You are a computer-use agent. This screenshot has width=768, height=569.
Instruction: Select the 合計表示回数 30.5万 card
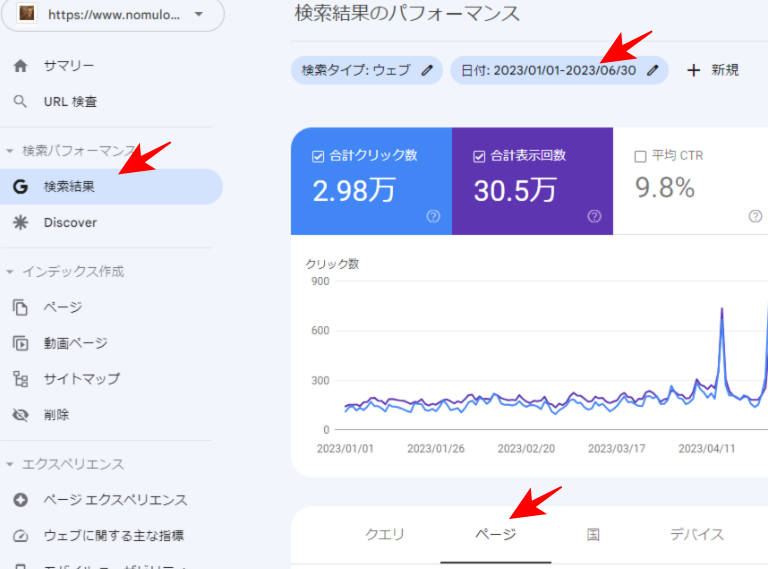532,181
